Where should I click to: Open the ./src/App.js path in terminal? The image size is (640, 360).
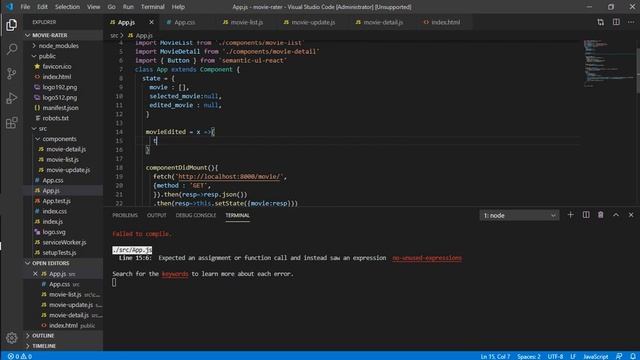click(x=132, y=250)
